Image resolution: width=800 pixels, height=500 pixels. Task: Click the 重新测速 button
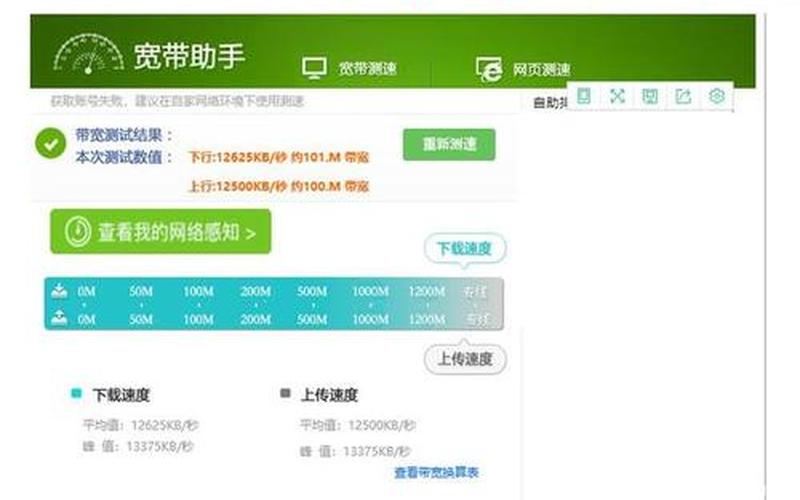(449, 144)
